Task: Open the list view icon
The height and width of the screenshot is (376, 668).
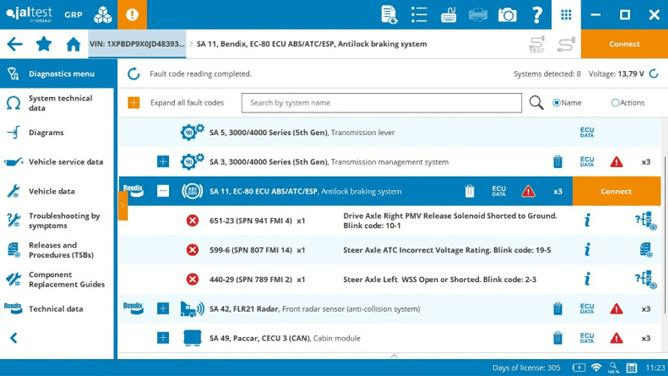Action: click(419, 15)
